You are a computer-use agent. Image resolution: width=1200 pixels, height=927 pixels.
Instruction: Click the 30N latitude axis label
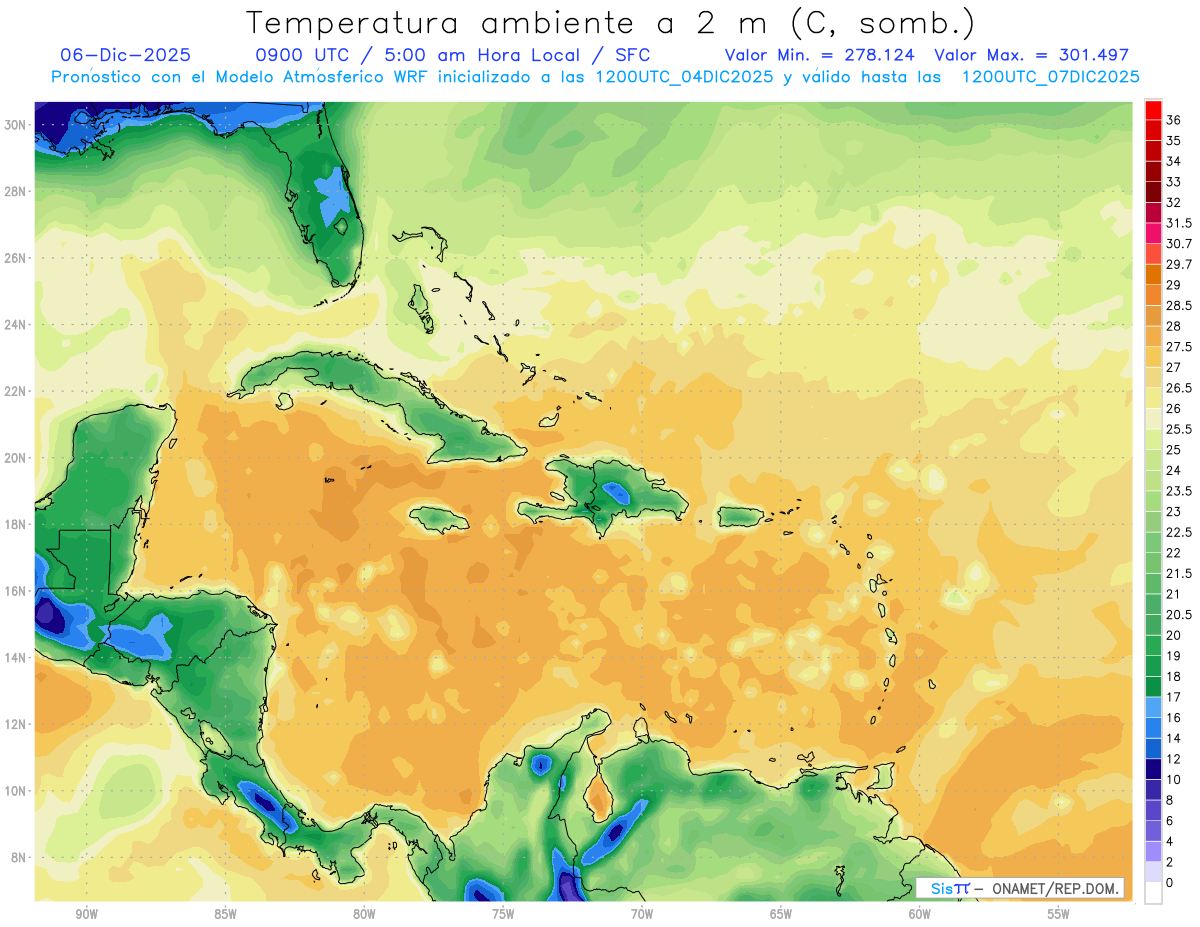pyautogui.click(x=15, y=124)
